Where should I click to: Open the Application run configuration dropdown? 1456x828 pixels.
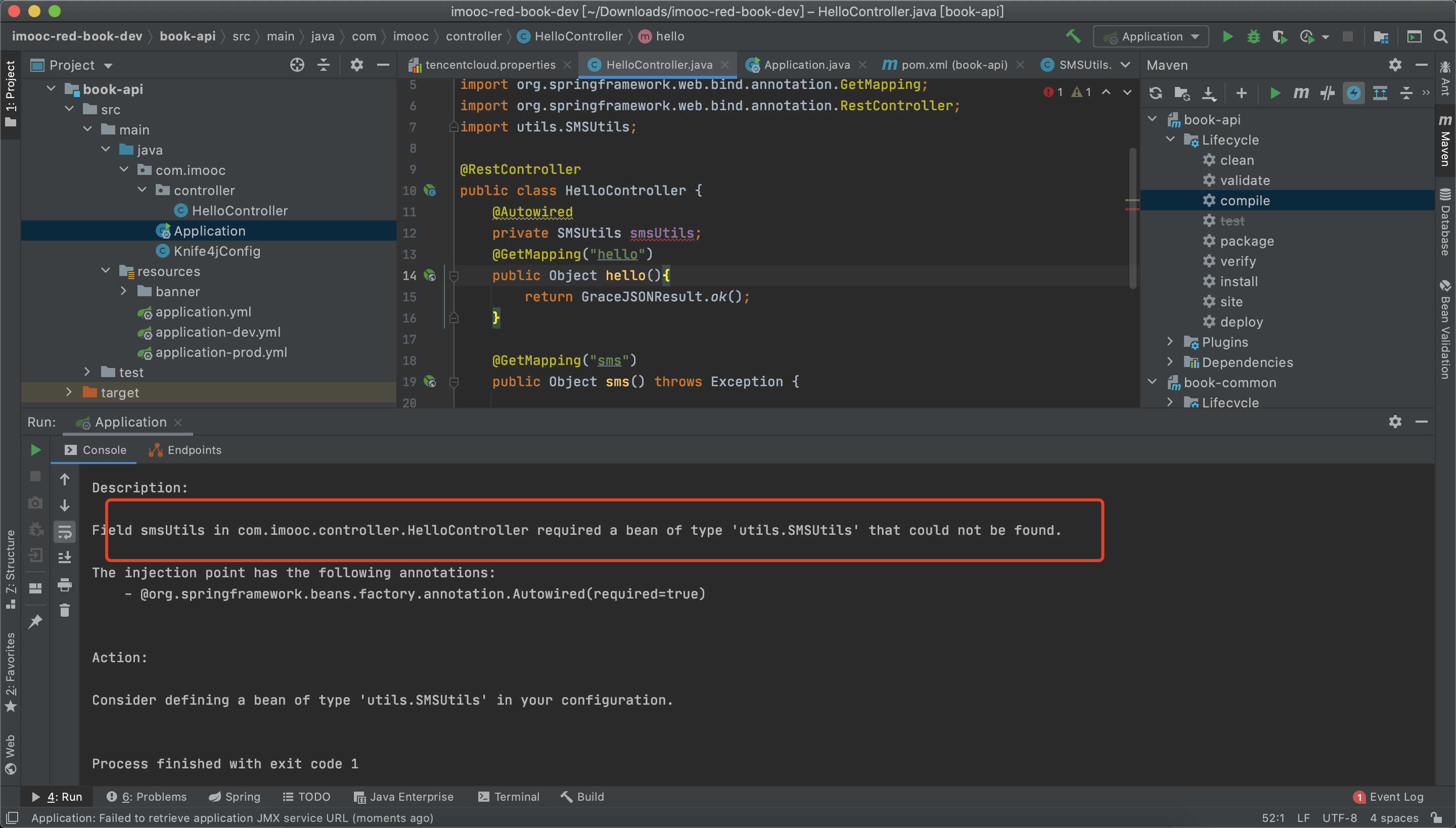1151,36
